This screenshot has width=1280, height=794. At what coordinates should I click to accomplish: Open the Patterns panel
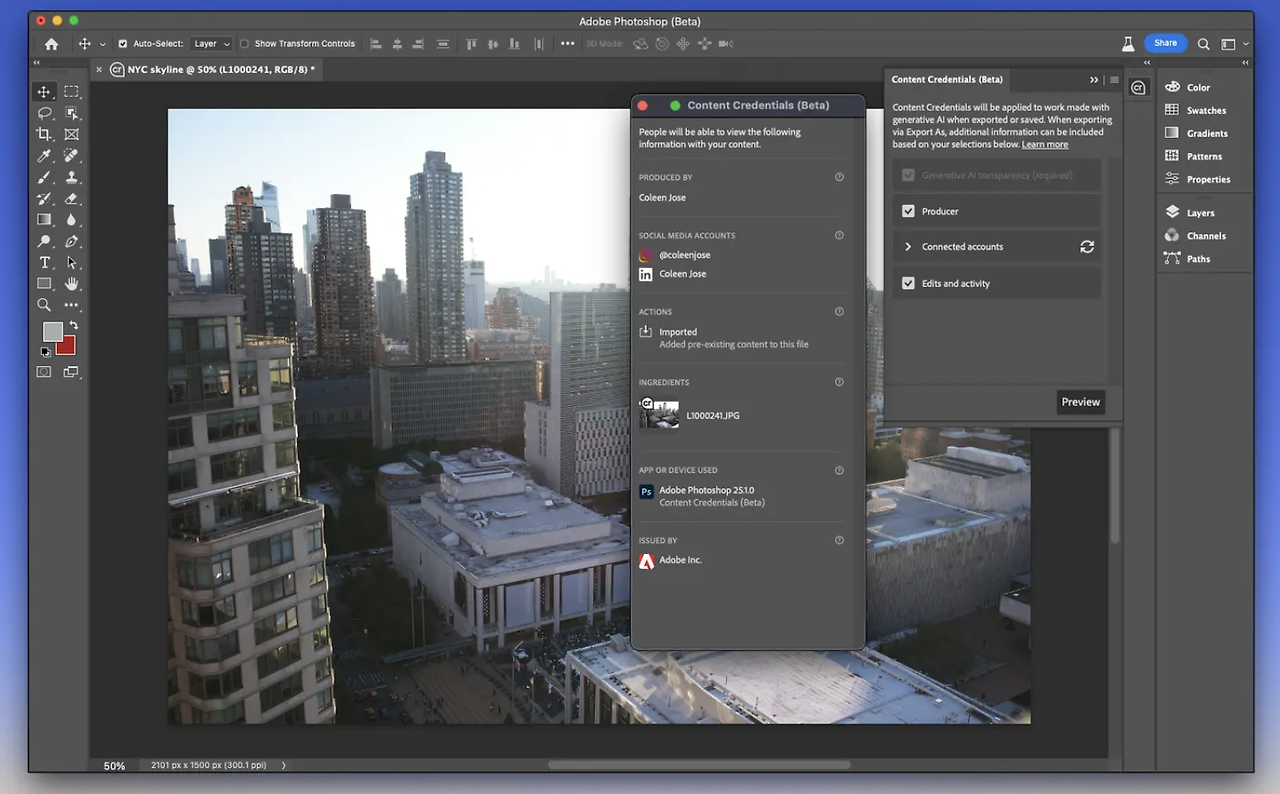pyautogui.click(x=1204, y=156)
